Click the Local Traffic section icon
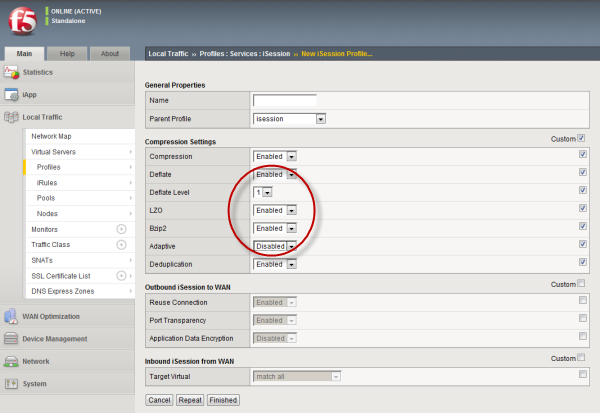600x413 pixels. click(12, 118)
